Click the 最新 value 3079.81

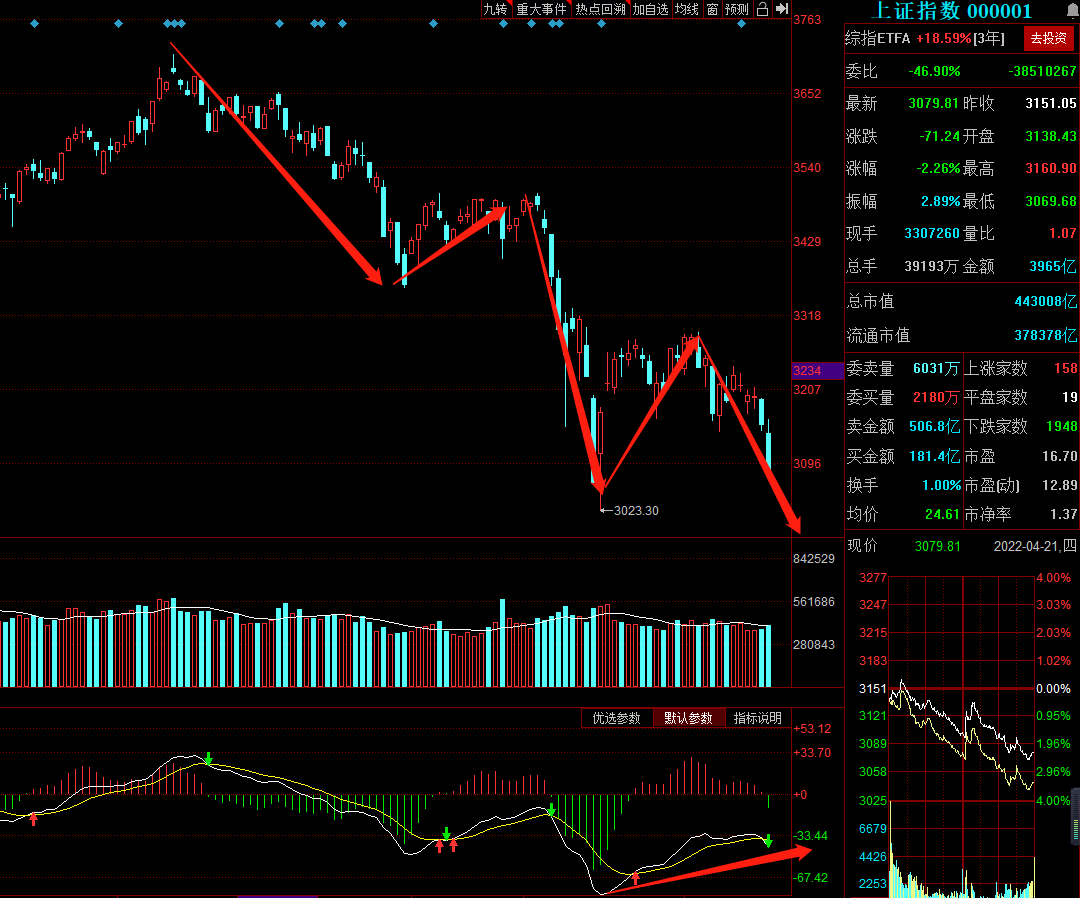933,103
